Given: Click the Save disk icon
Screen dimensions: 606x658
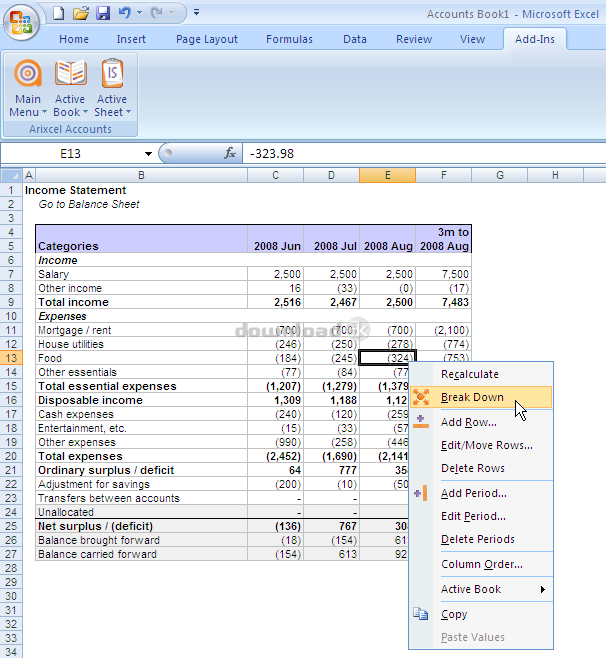Looking at the screenshot, I should coord(103,13).
